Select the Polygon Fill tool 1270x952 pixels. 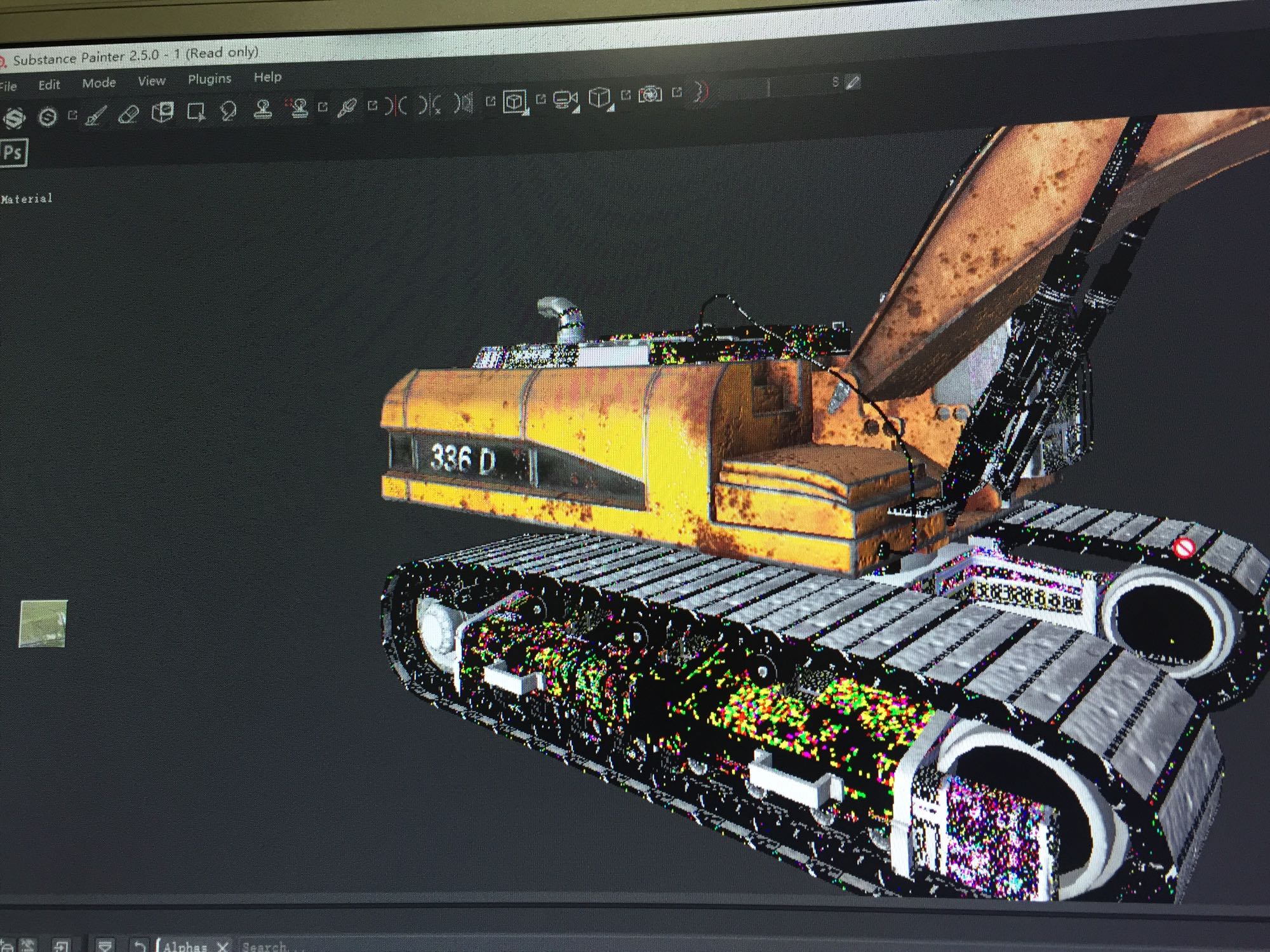pos(196,112)
